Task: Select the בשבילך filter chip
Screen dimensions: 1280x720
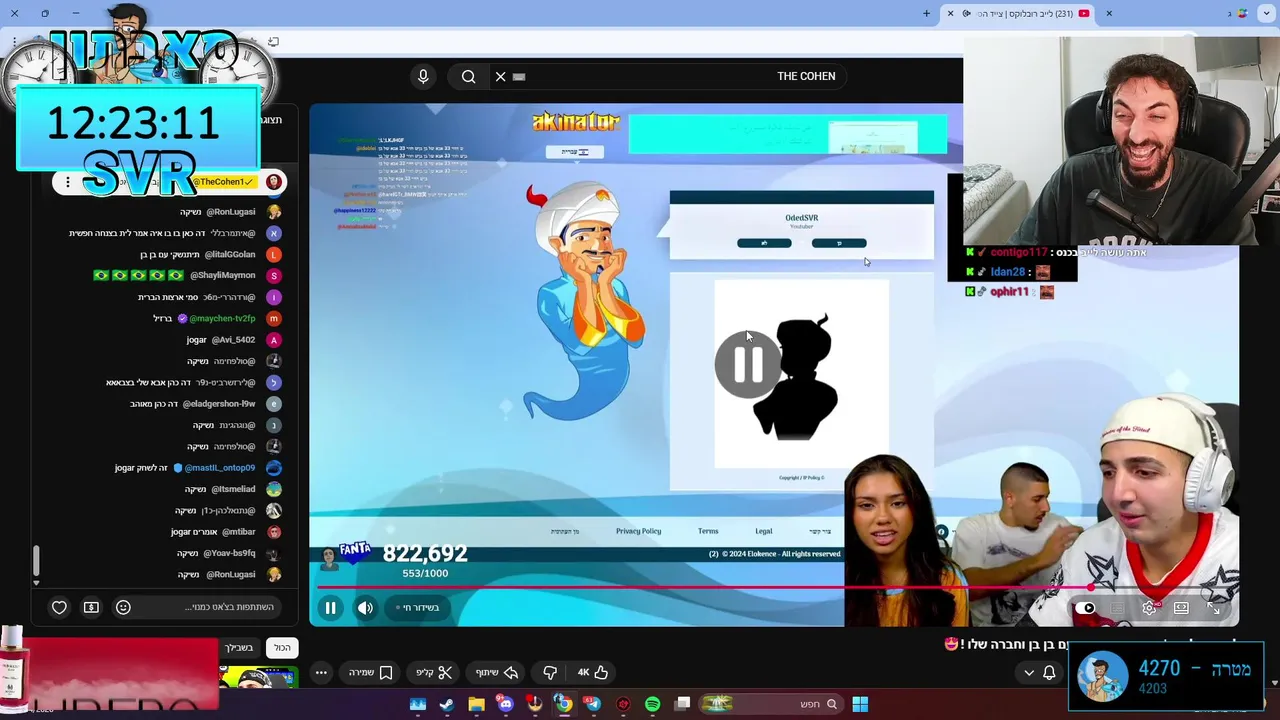Action: tap(239, 648)
